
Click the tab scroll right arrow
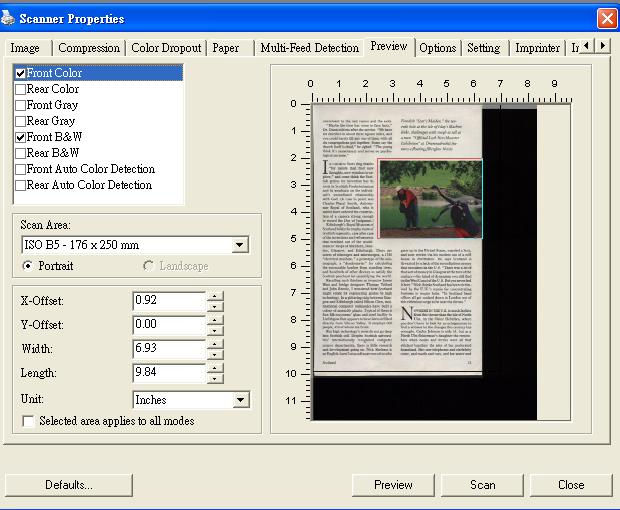[x=603, y=46]
